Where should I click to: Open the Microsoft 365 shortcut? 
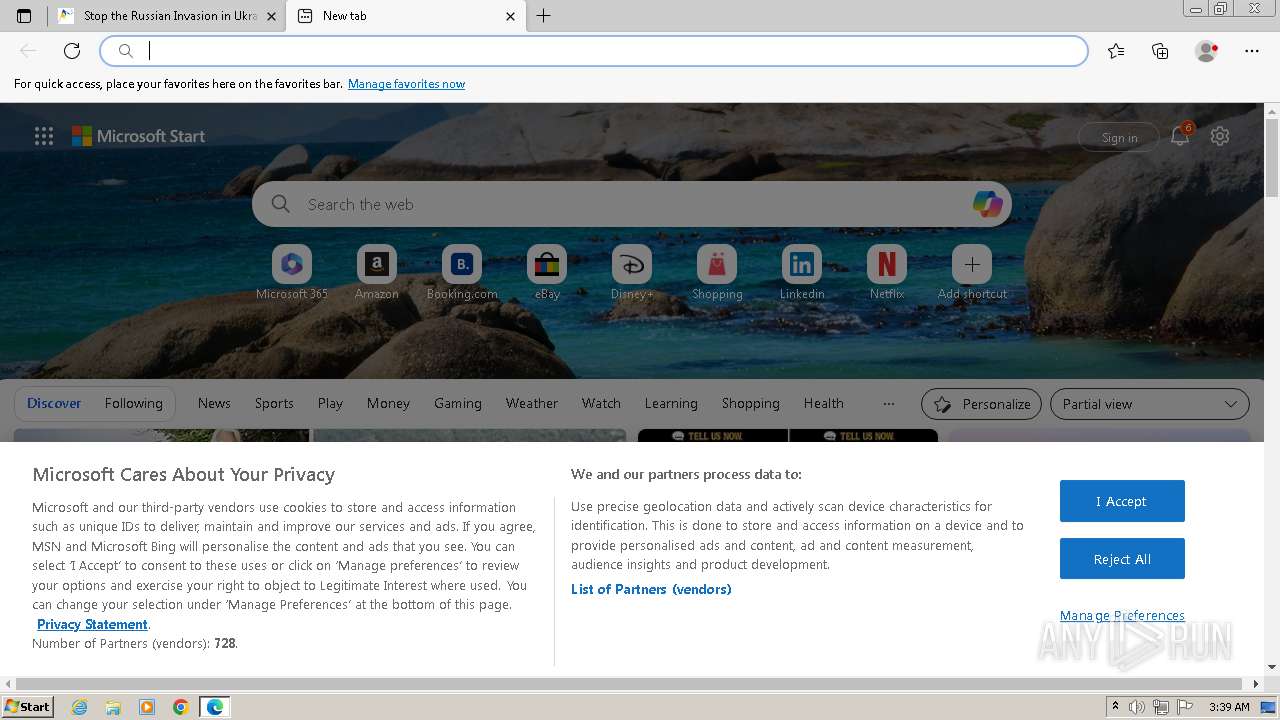point(292,273)
